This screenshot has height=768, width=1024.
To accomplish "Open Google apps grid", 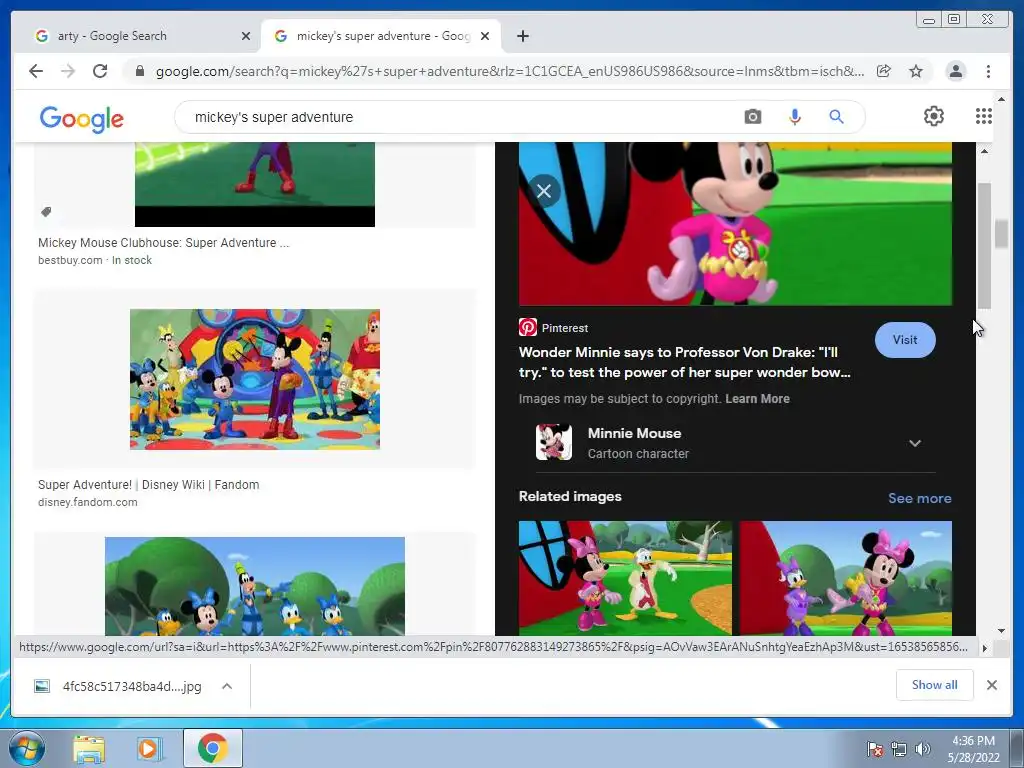I will click(x=984, y=116).
